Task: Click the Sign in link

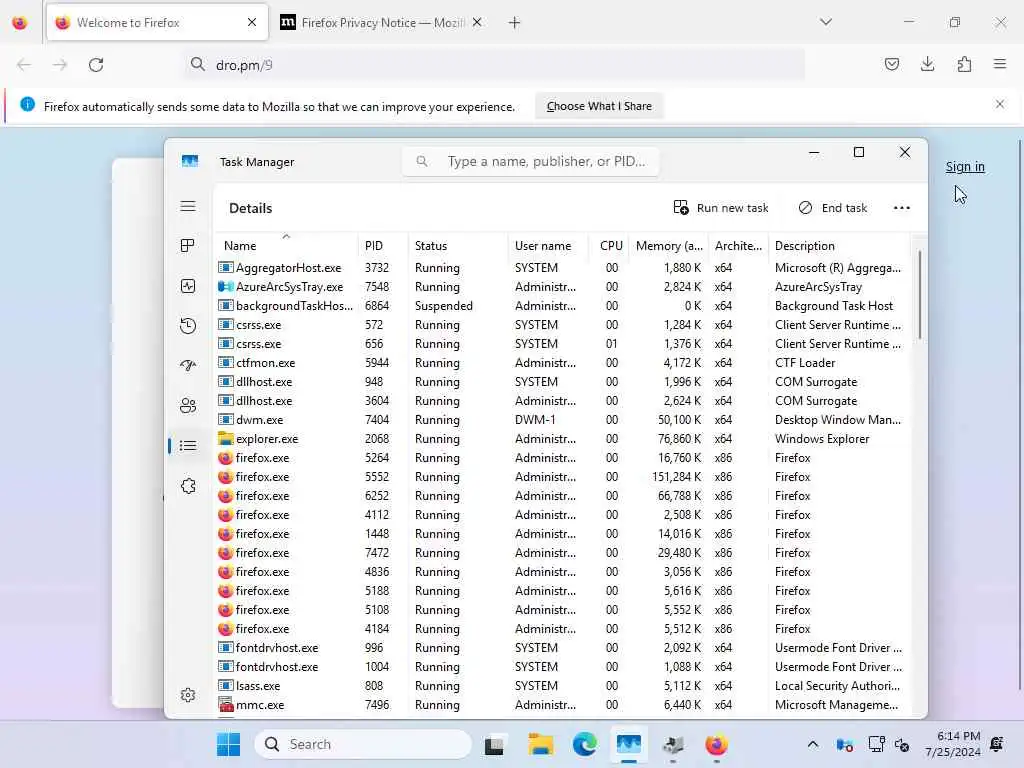Action: (965, 167)
